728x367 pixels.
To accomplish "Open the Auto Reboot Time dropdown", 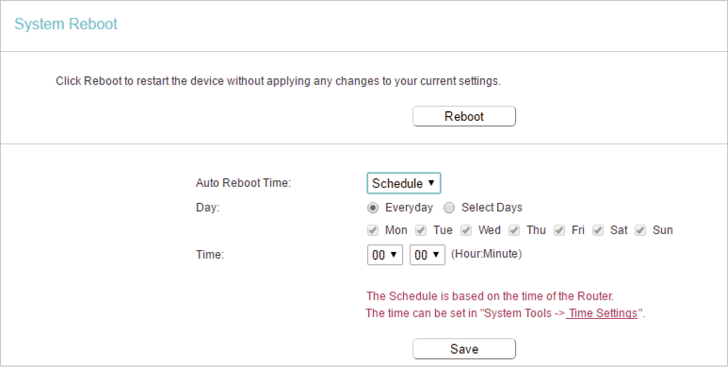I will click(403, 183).
